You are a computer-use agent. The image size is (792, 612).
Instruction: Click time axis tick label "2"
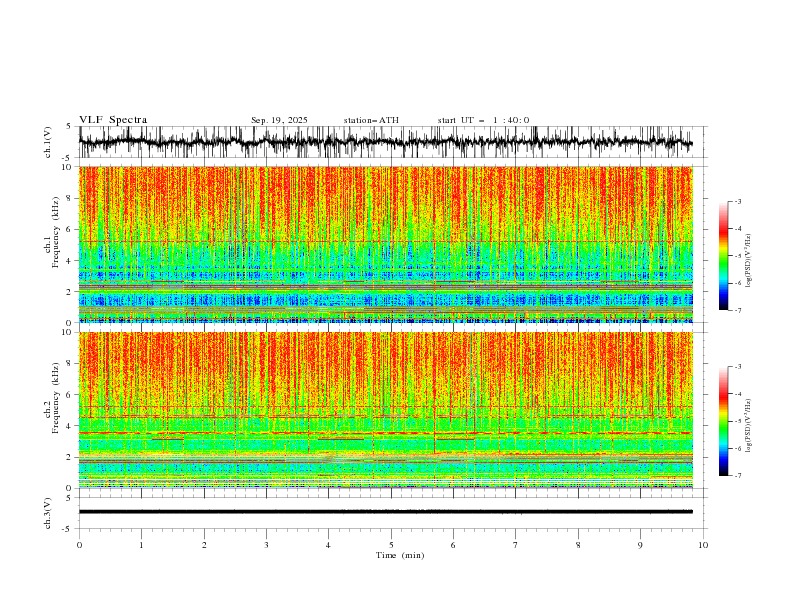tap(204, 545)
